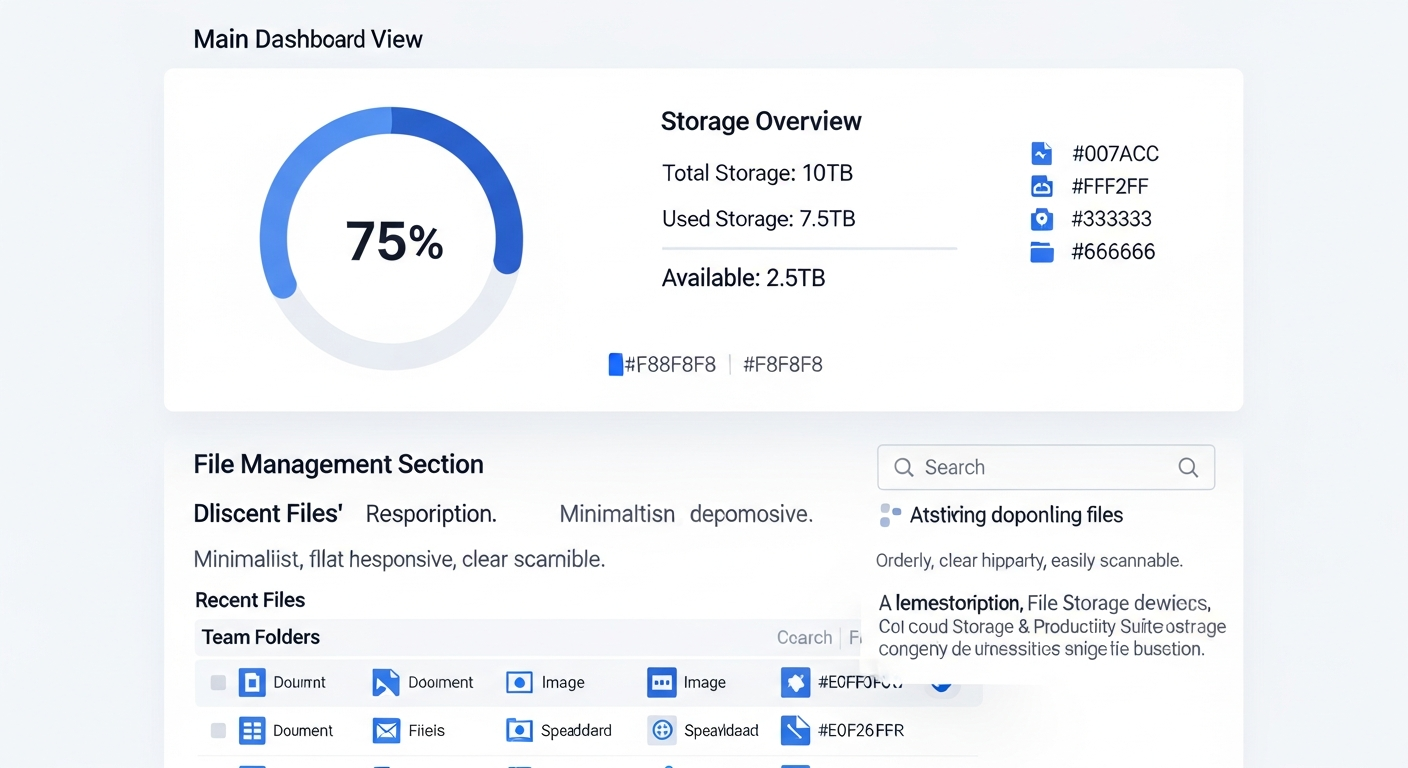
Task: Click the location pin icon beside #333333
Action: pyautogui.click(x=1041, y=219)
